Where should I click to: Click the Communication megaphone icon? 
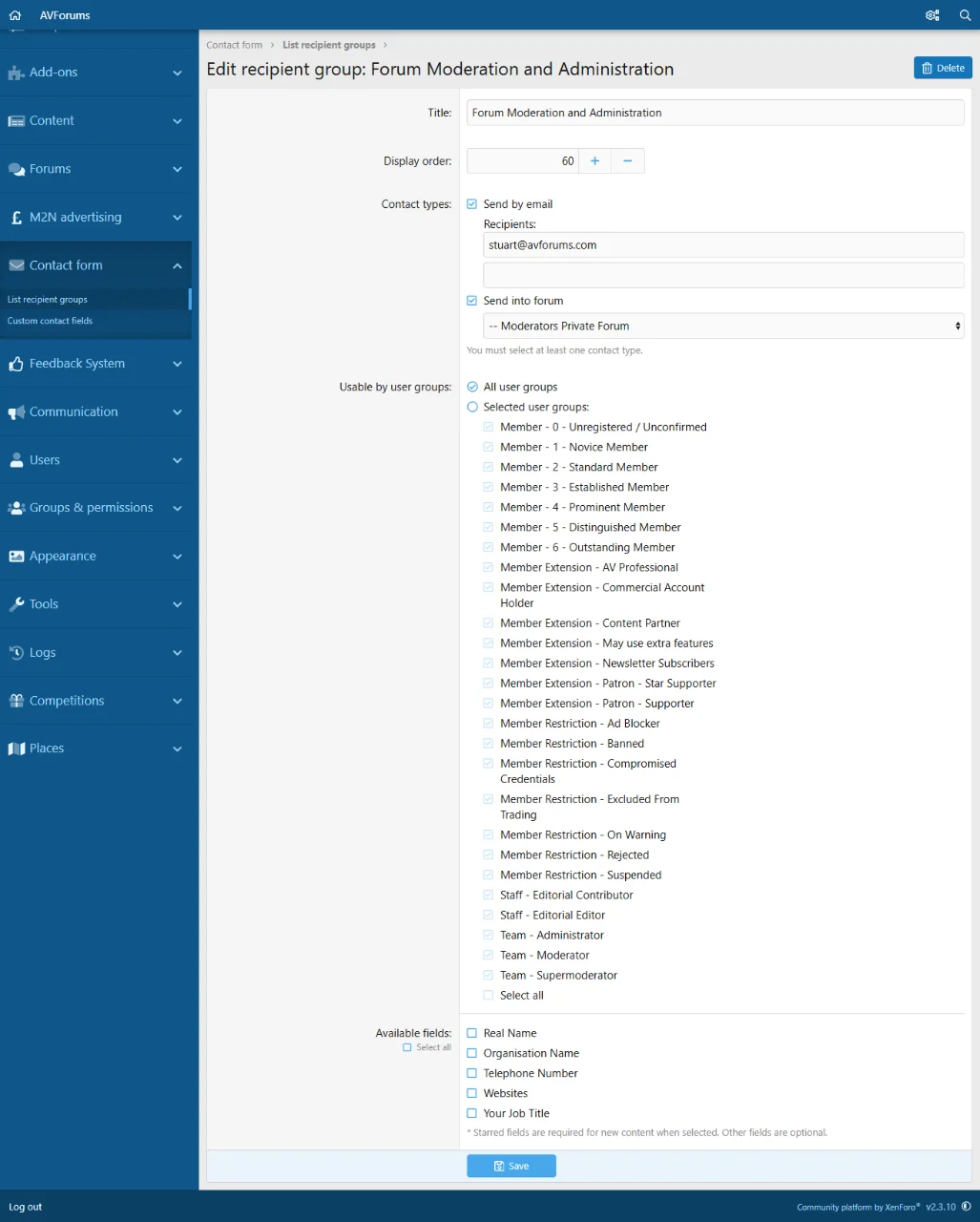coord(16,412)
